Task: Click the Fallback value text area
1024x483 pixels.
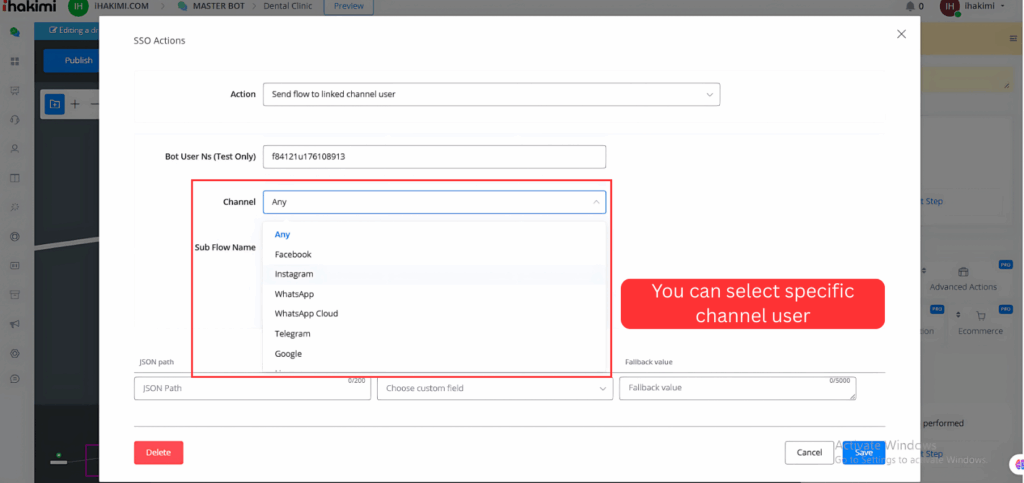Action: click(x=737, y=388)
